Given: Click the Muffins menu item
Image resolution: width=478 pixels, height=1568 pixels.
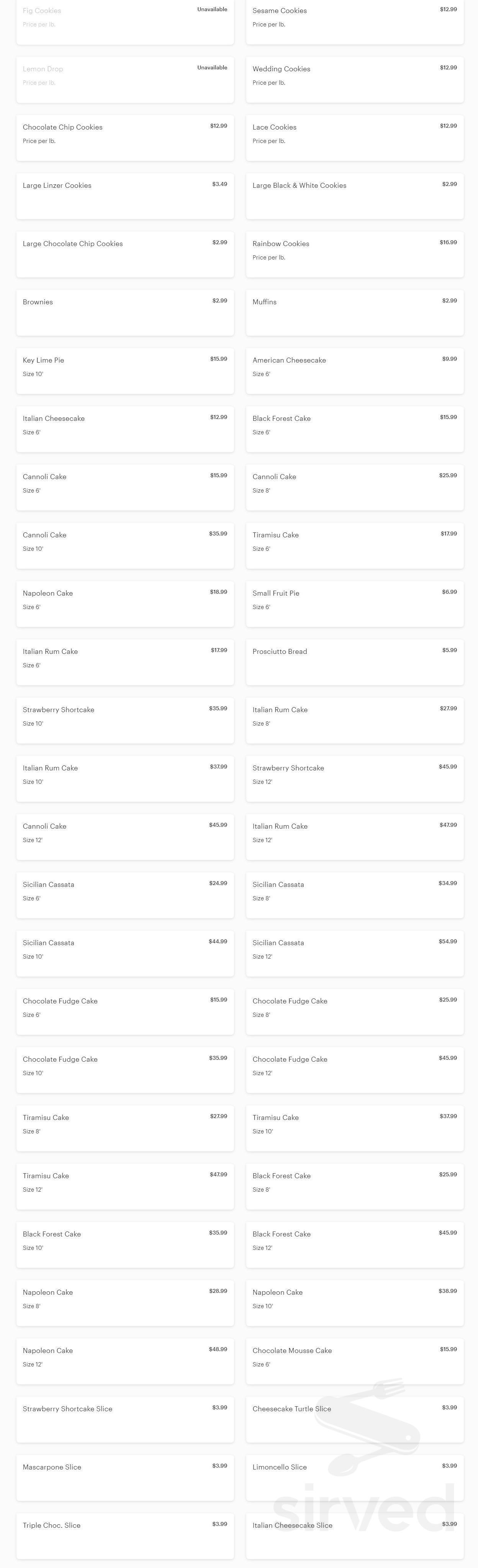Looking at the screenshot, I should coord(355,312).
